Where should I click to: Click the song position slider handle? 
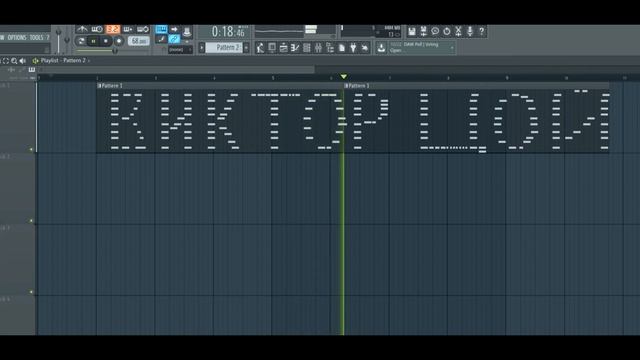pyautogui.click(x=115, y=51)
